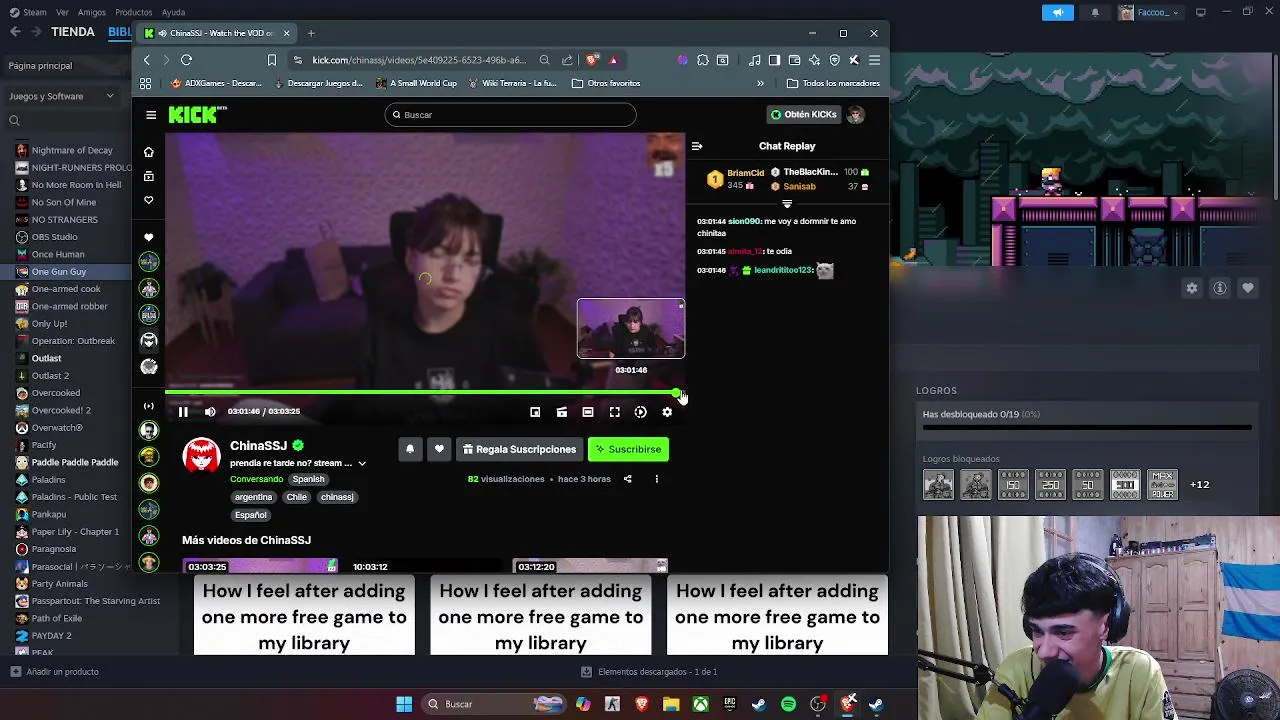The width and height of the screenshot is (1280, 720).
Task: Open the Brave Rewards triangle icon
Action: point(613,60)
